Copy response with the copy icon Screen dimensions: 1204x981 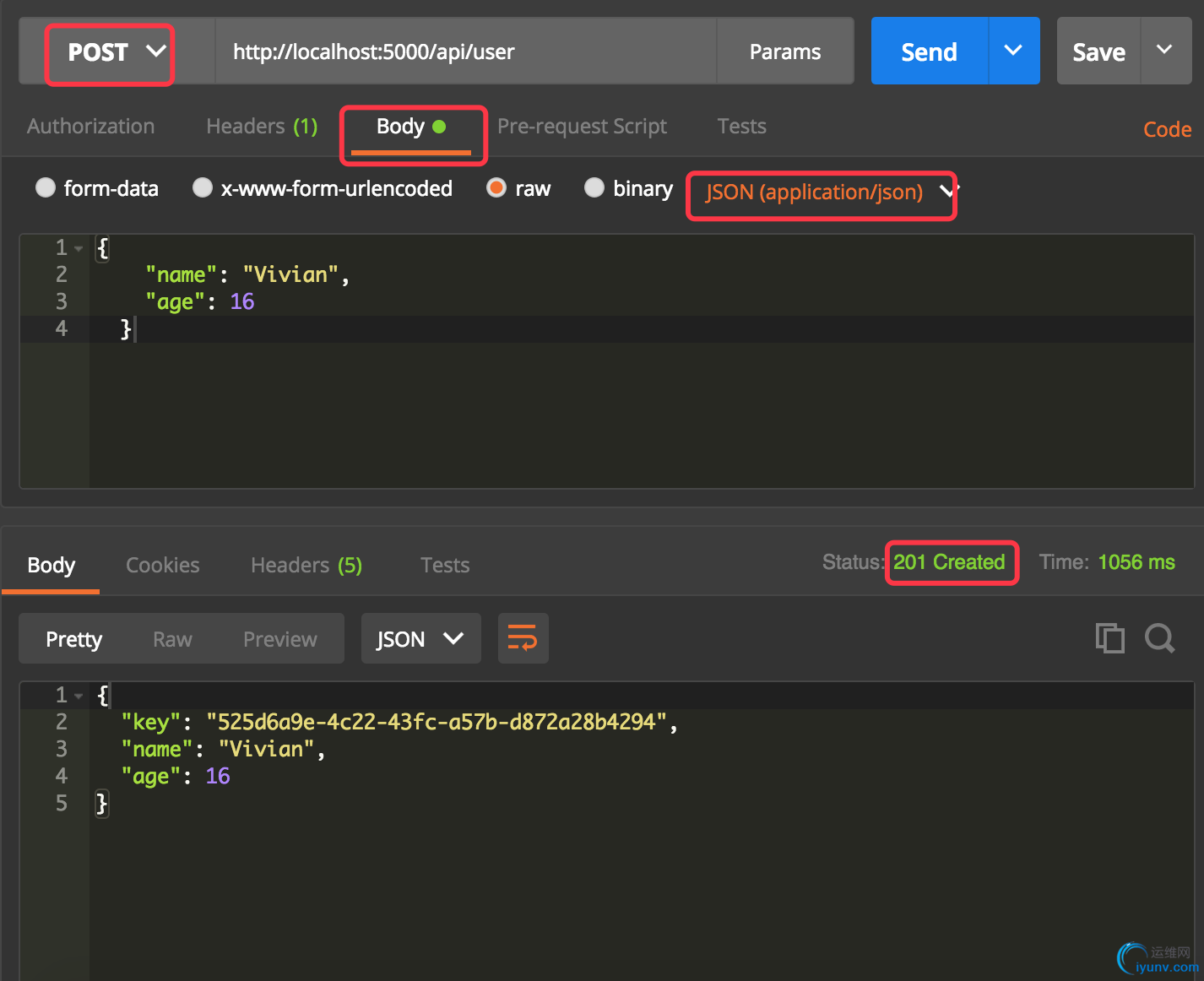(x=1109, y=638)
